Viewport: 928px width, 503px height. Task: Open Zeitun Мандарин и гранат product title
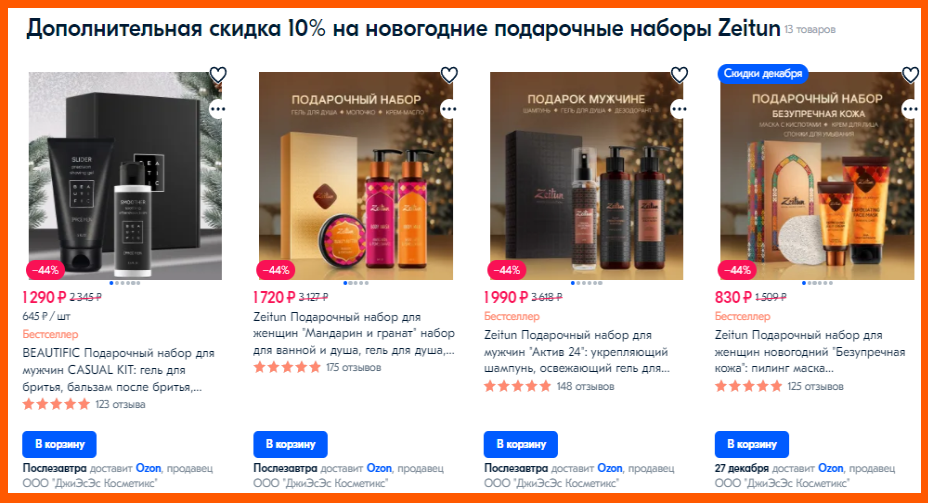click(354, 334)
